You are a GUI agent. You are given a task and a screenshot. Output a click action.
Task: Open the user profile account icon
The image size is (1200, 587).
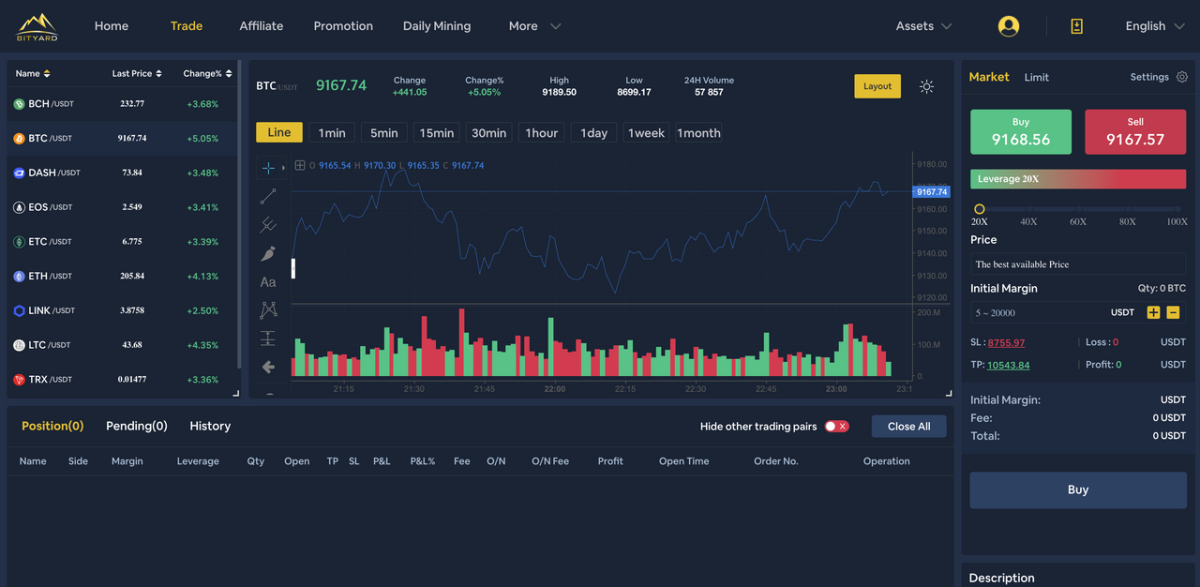pyautogui.click(x=1008, y=26)
